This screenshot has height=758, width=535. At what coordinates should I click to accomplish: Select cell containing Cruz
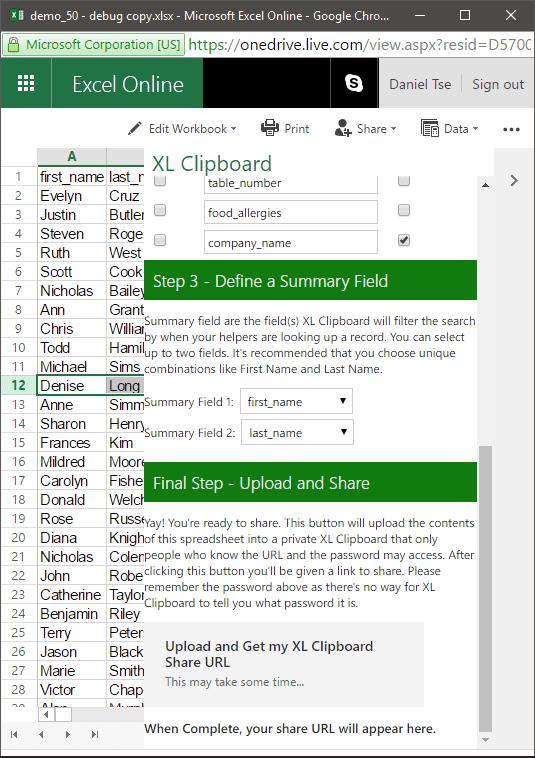126,195
